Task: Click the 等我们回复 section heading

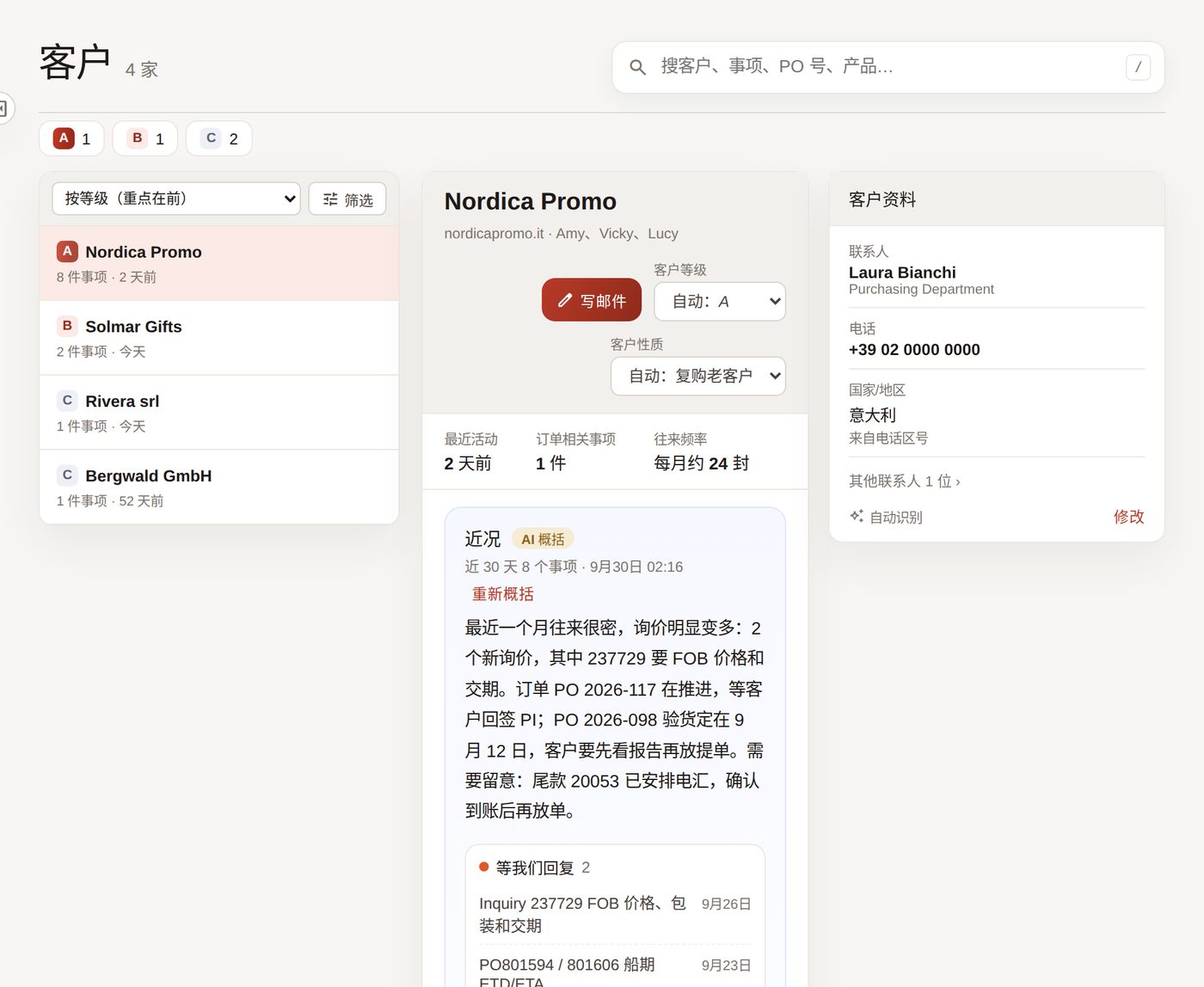Action: pos(535,867)
